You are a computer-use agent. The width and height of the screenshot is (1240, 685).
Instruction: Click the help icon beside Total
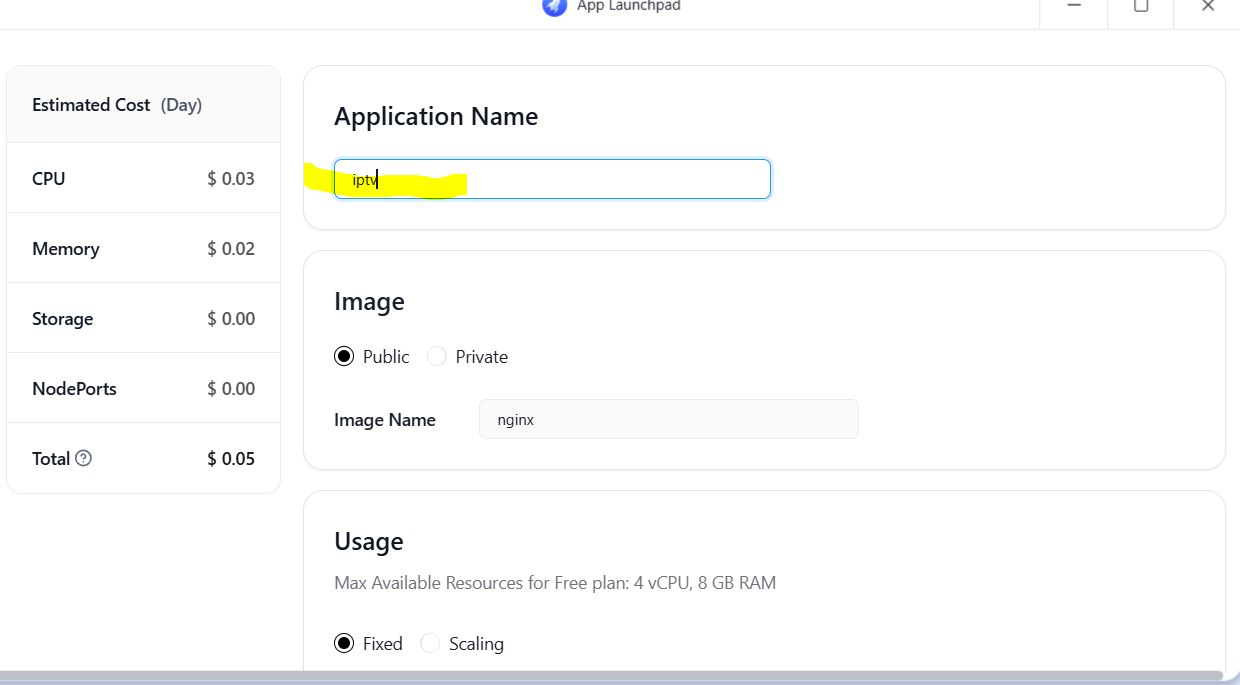pos(84,458)
